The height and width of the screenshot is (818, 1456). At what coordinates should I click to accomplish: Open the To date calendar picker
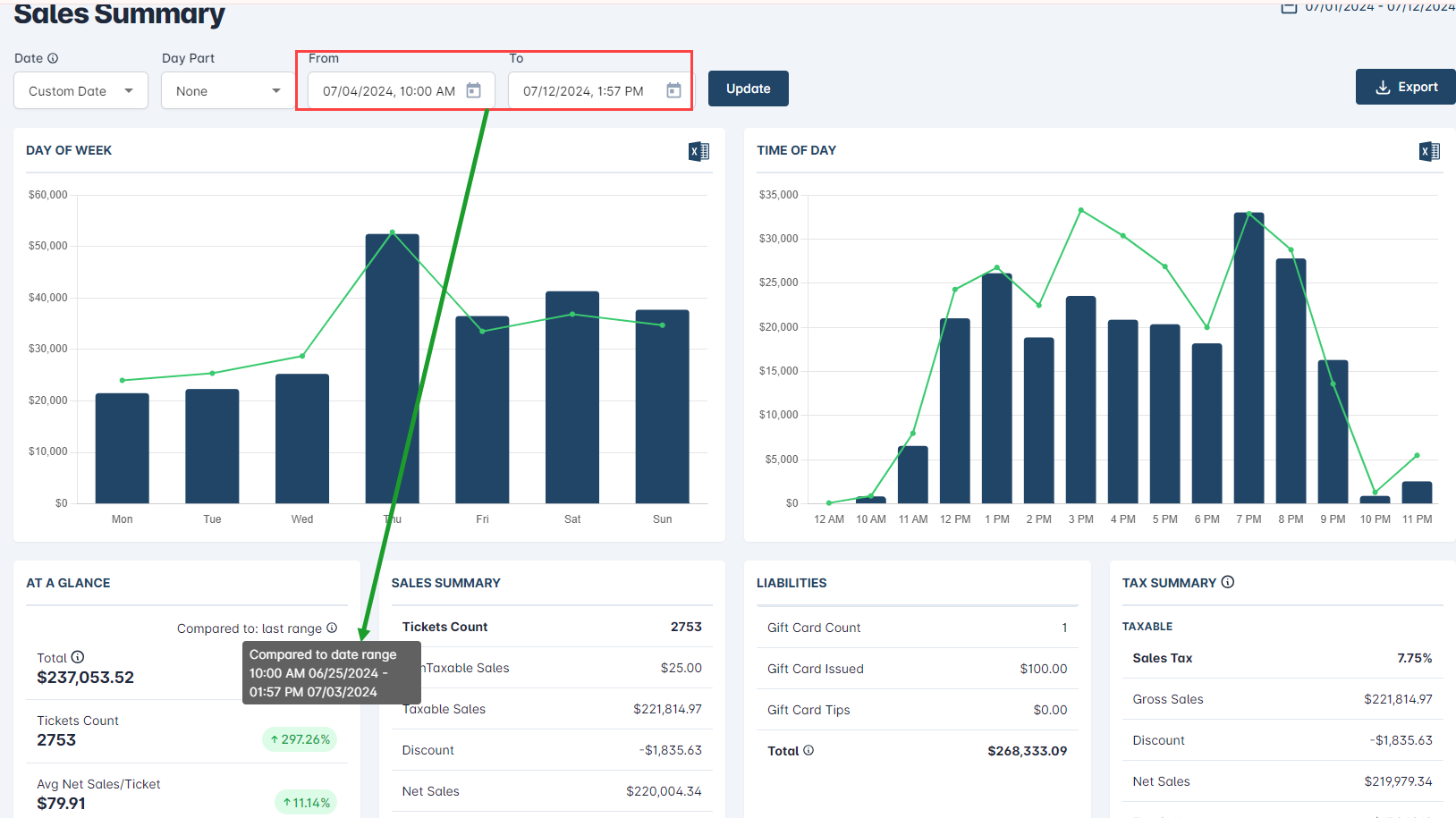pyautogui.click(x=673, y=90)
